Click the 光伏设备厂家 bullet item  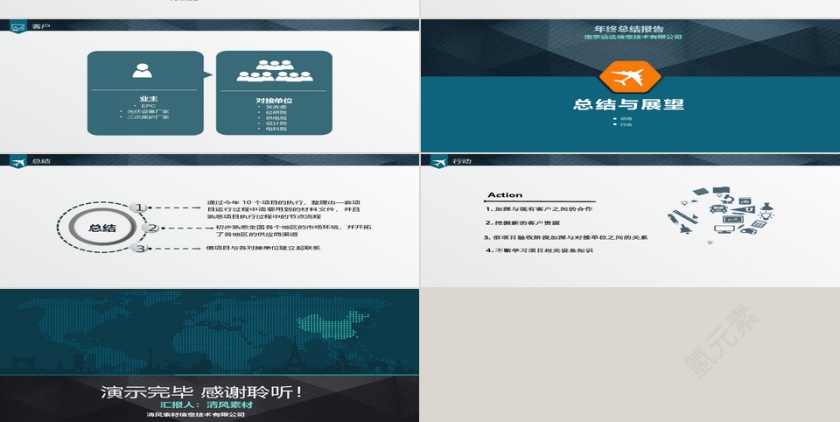coord(148,111)
